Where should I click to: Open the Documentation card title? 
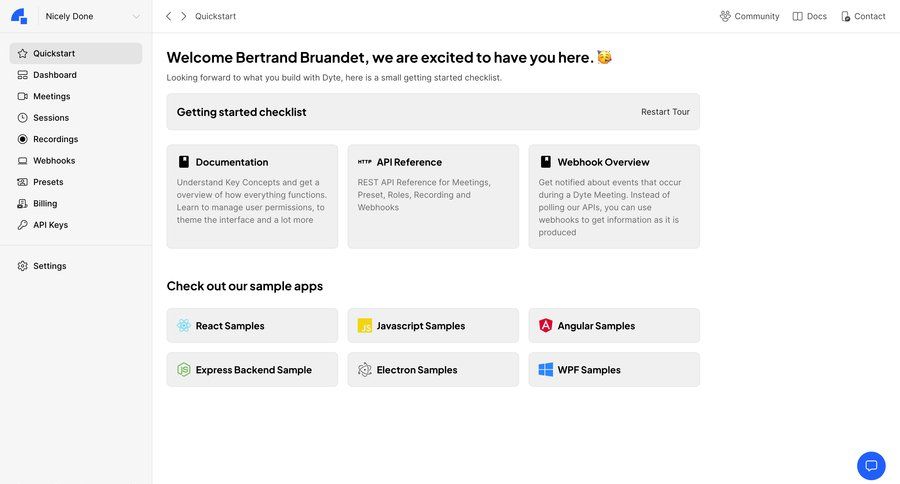(x=232, y=162)
